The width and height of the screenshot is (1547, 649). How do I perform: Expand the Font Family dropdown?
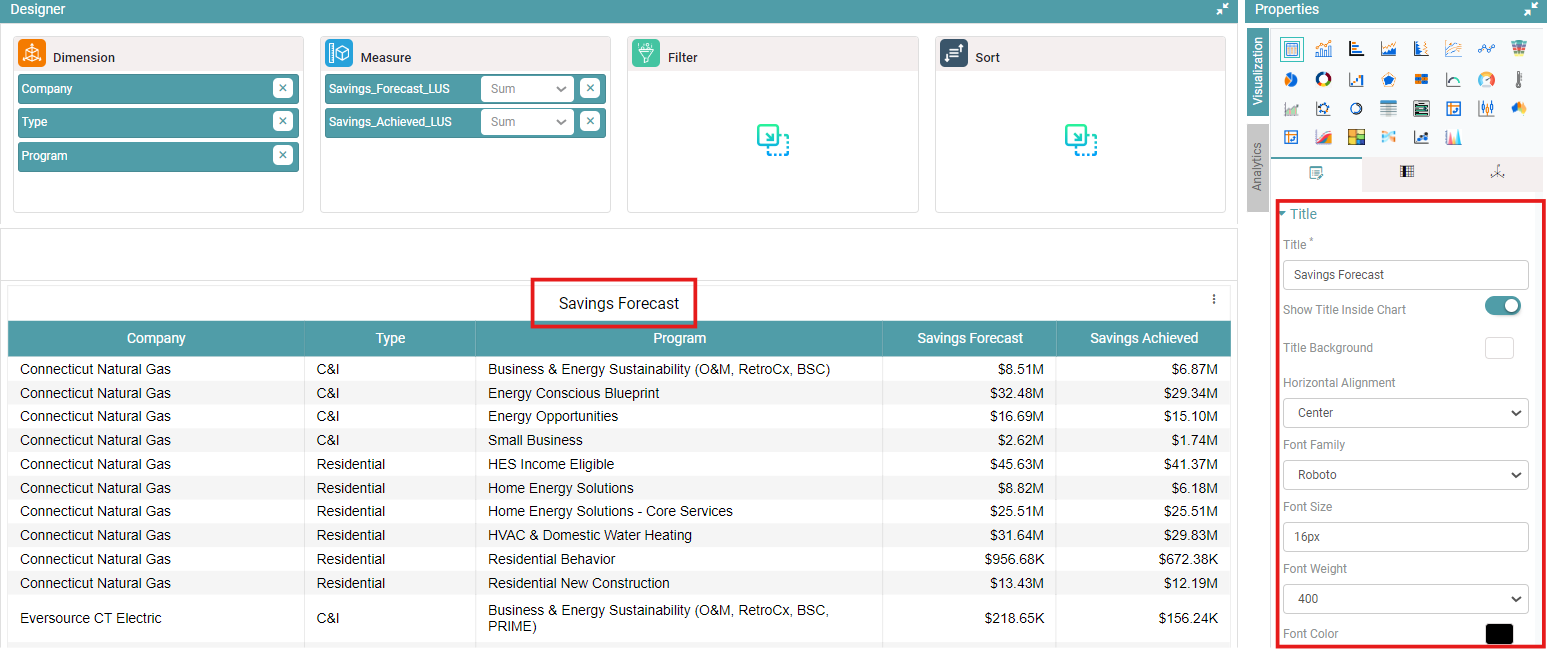click(1405, 475)
